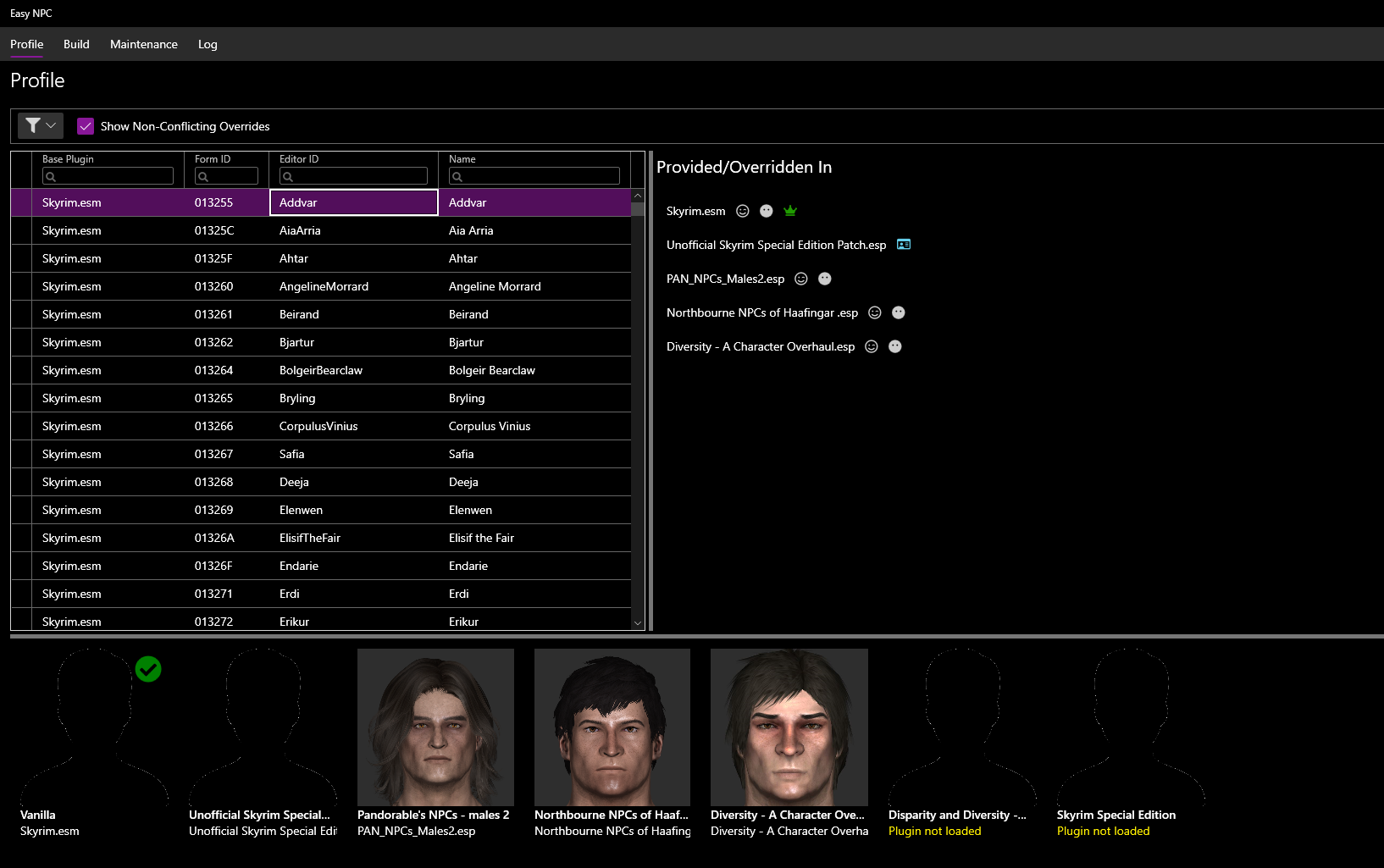Toggle Show Non-Conflicting Overrides checkbox

click(x=86, y=126)
